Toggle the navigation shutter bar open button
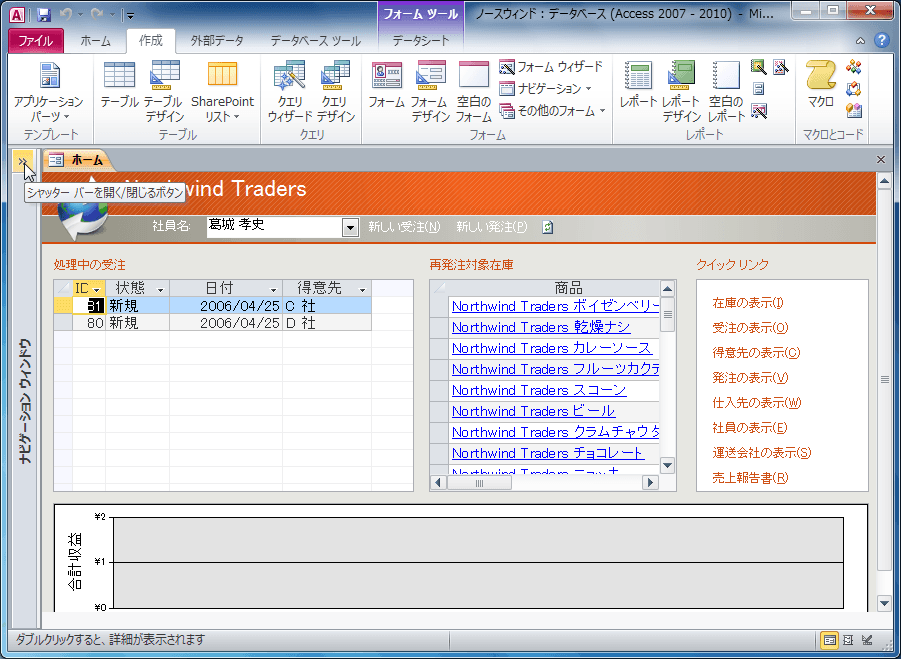 [22, 161]
